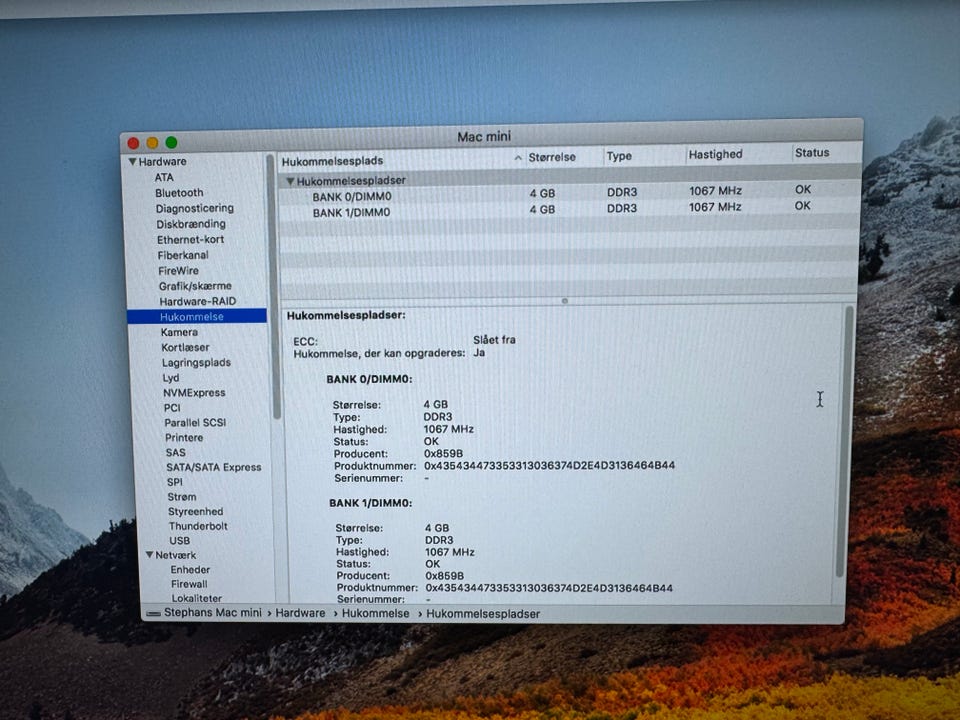The height and width of the screenshot is (720, 960).
Task: Select PCI in the sidebar
Action: (x=172, y=408)
